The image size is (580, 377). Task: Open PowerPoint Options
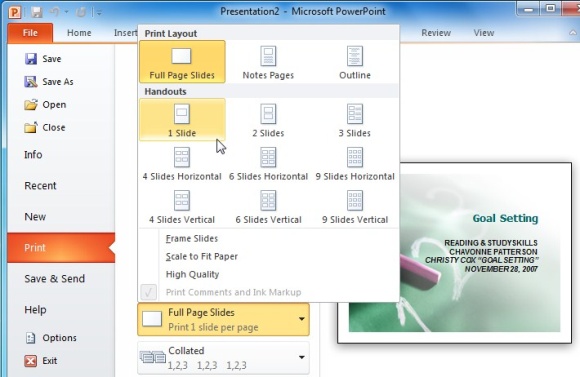[x=51, y=338]
